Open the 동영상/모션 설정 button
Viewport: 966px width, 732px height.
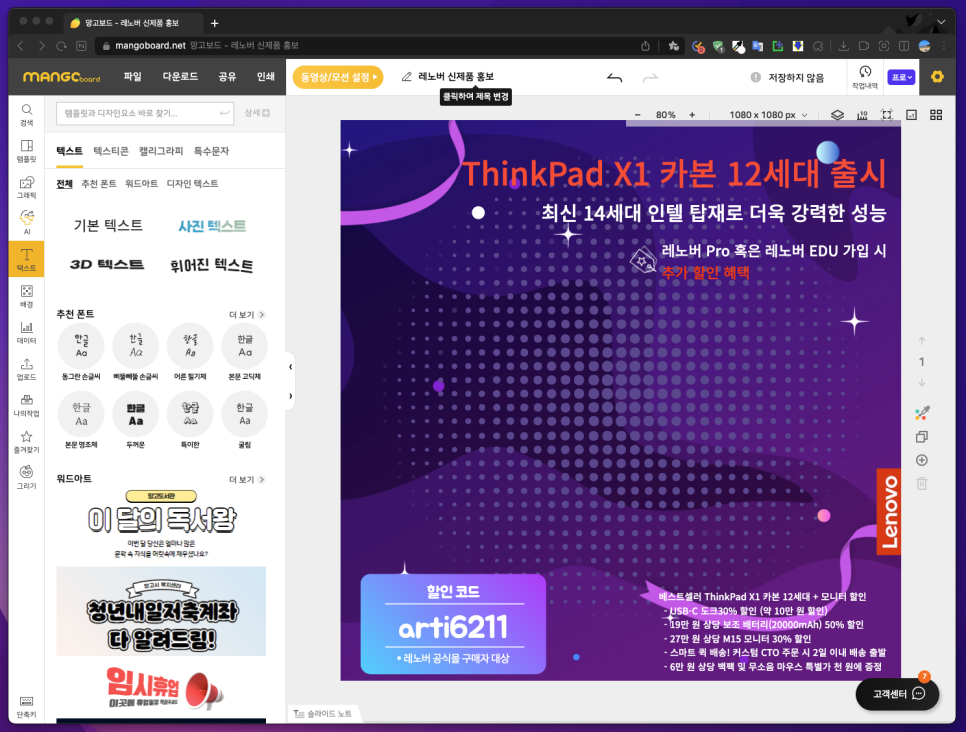[x=338, y=77]
